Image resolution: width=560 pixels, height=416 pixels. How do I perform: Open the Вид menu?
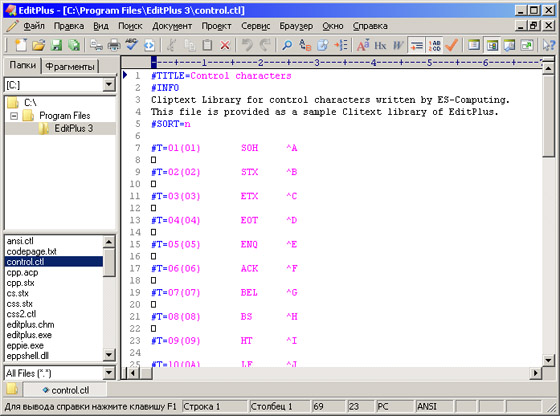[101, 26]
